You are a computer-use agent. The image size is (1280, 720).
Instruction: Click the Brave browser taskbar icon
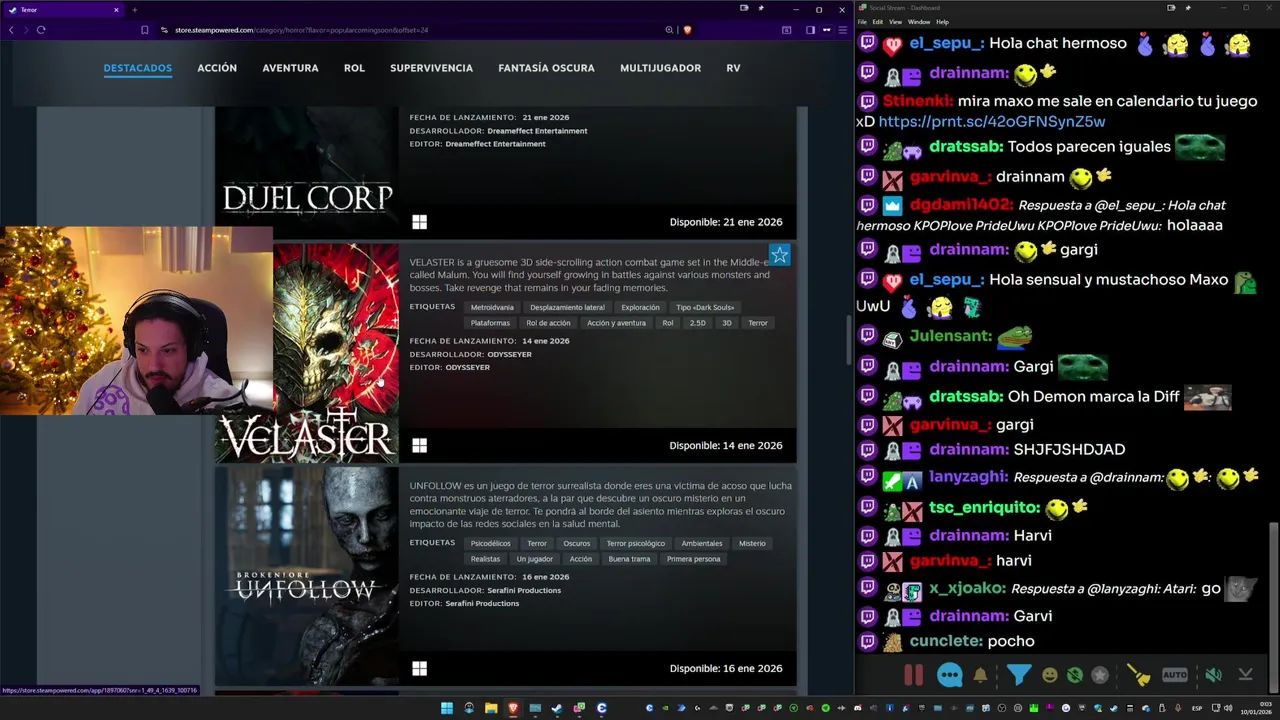click(x=513, y=708)
